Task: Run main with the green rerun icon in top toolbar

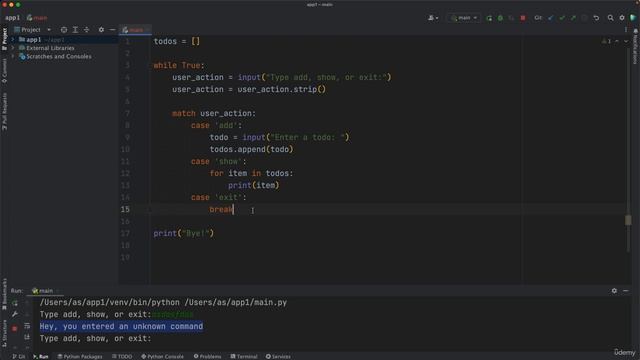Action: tap(489, 18)
